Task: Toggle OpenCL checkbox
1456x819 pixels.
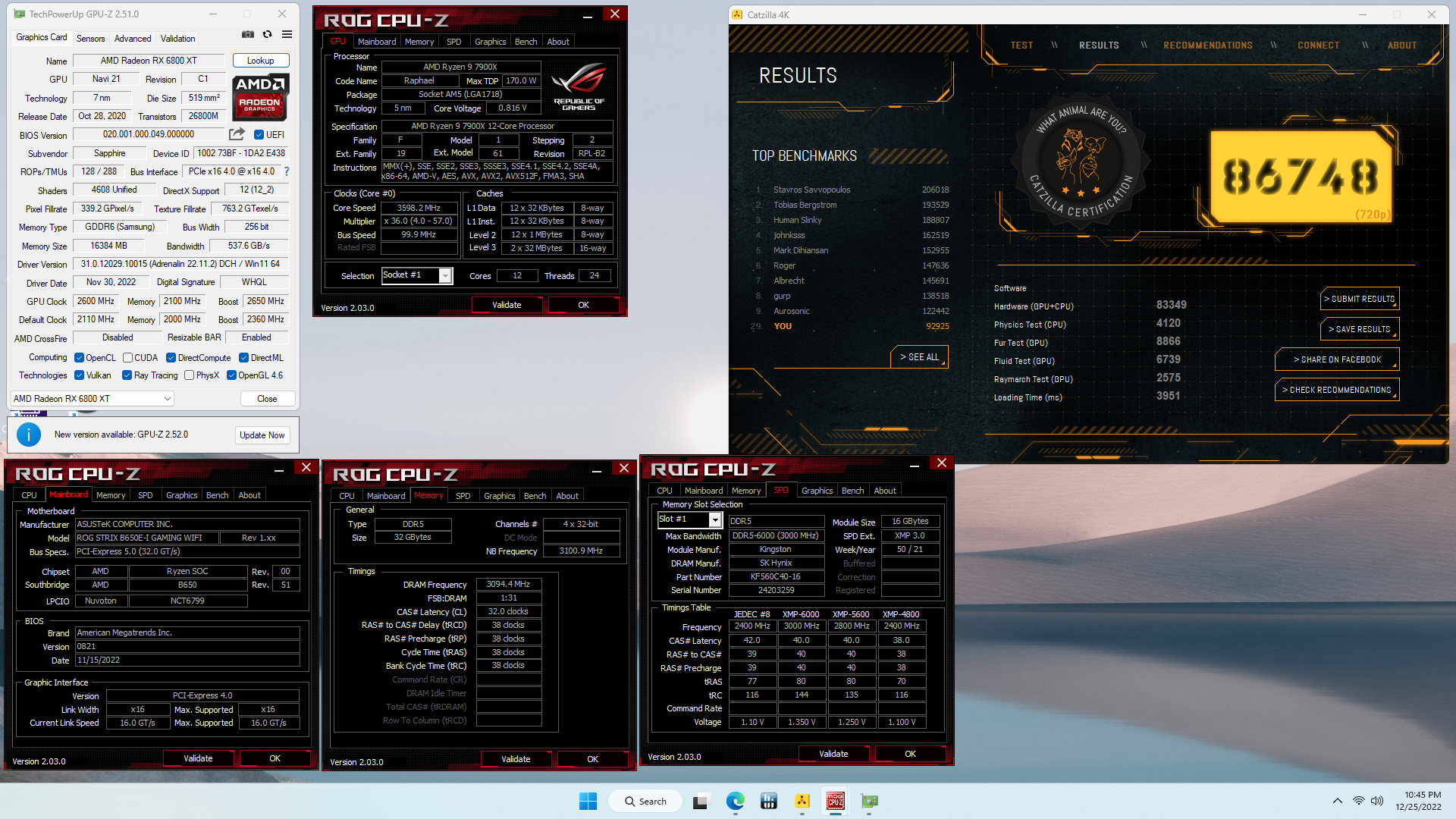Action: click(79, 358)
